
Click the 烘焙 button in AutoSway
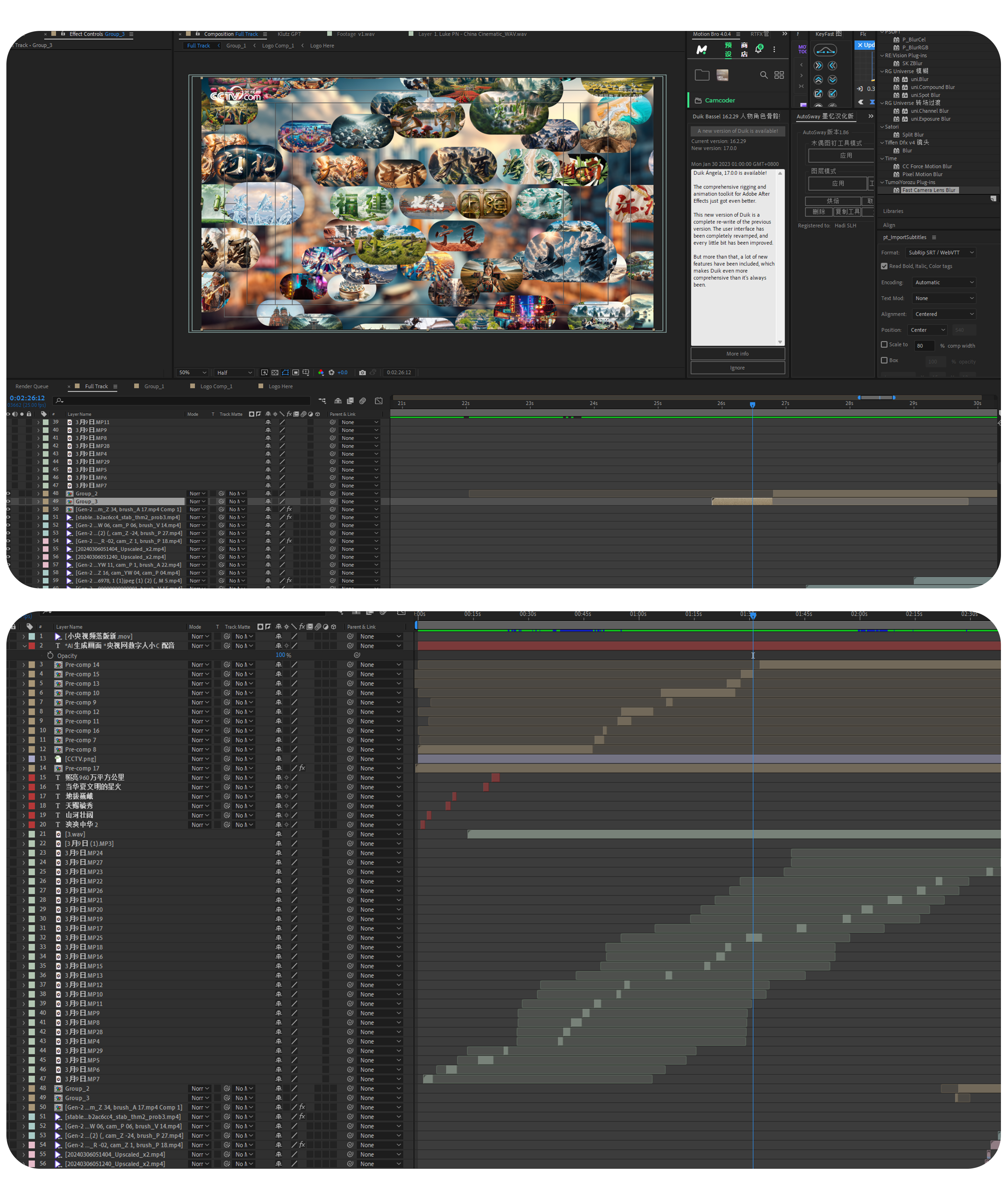pos(833,201)
